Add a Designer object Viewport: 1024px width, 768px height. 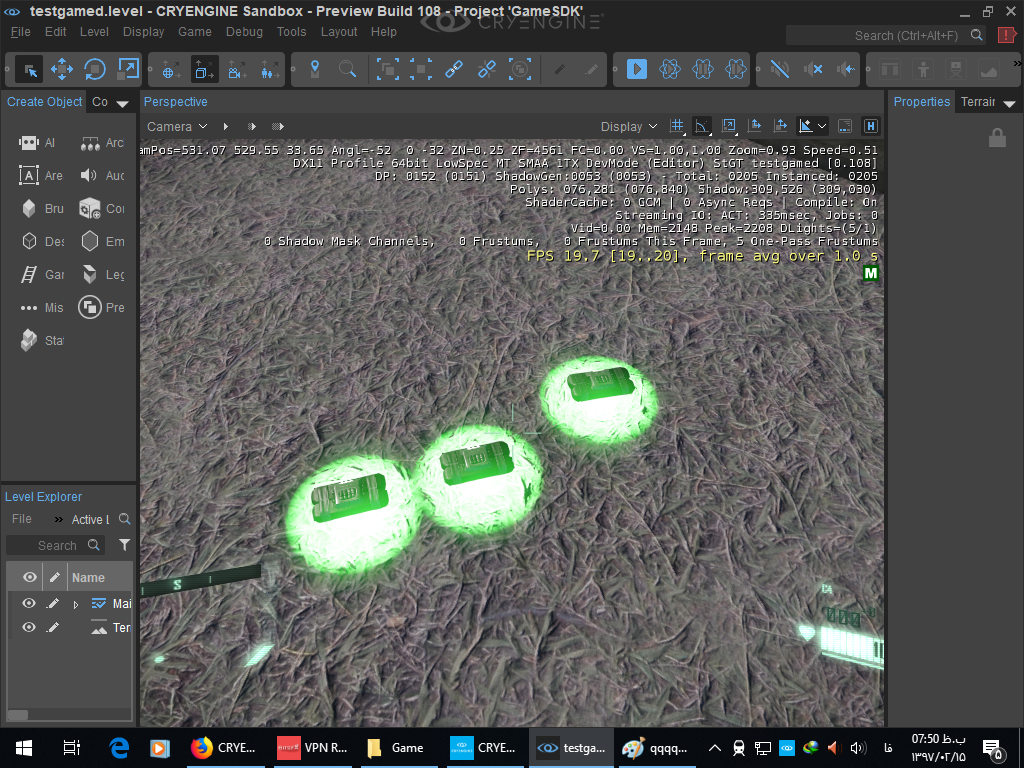tap(42, 242)
